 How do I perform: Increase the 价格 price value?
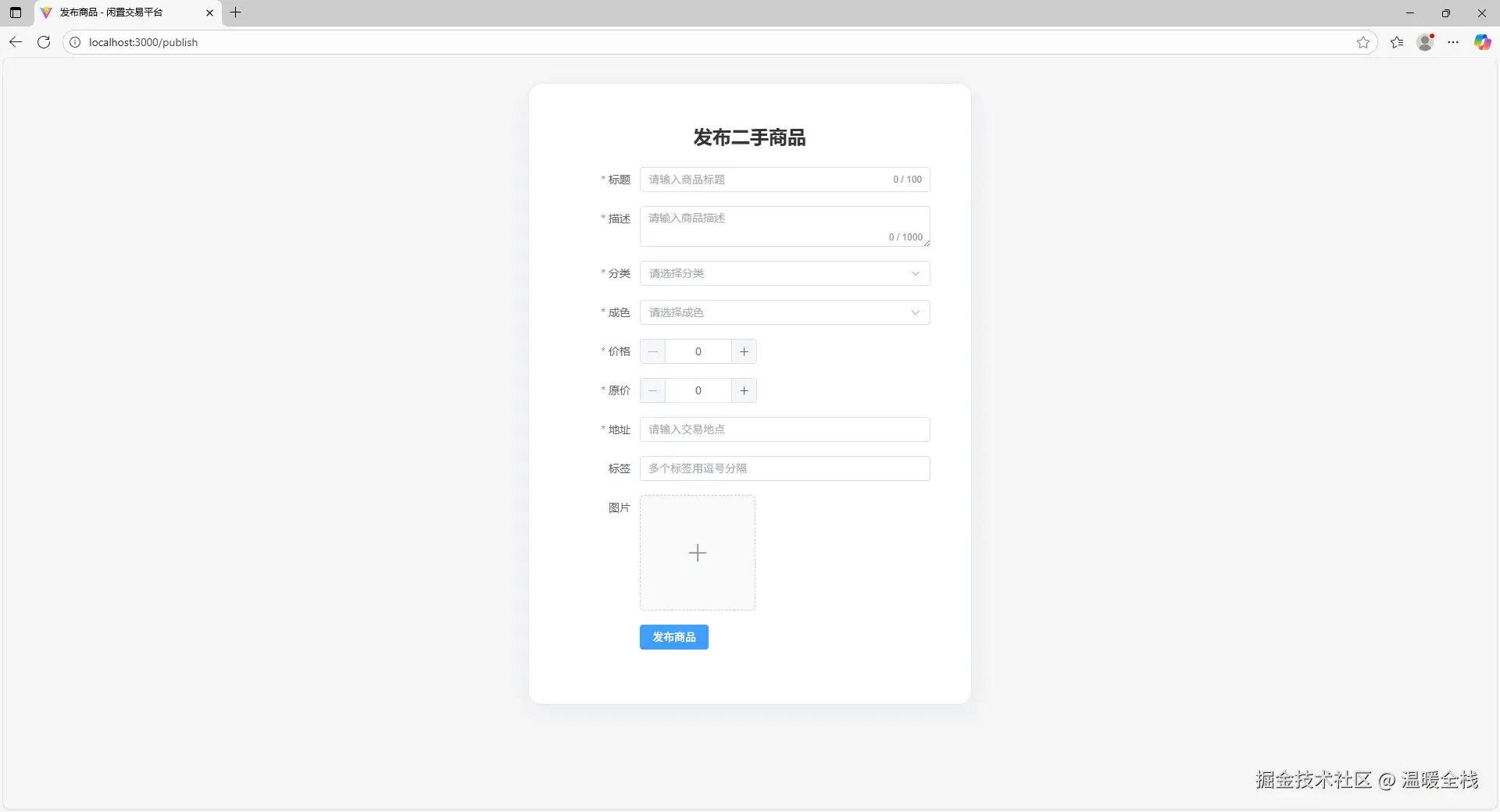tap(744, 351)
